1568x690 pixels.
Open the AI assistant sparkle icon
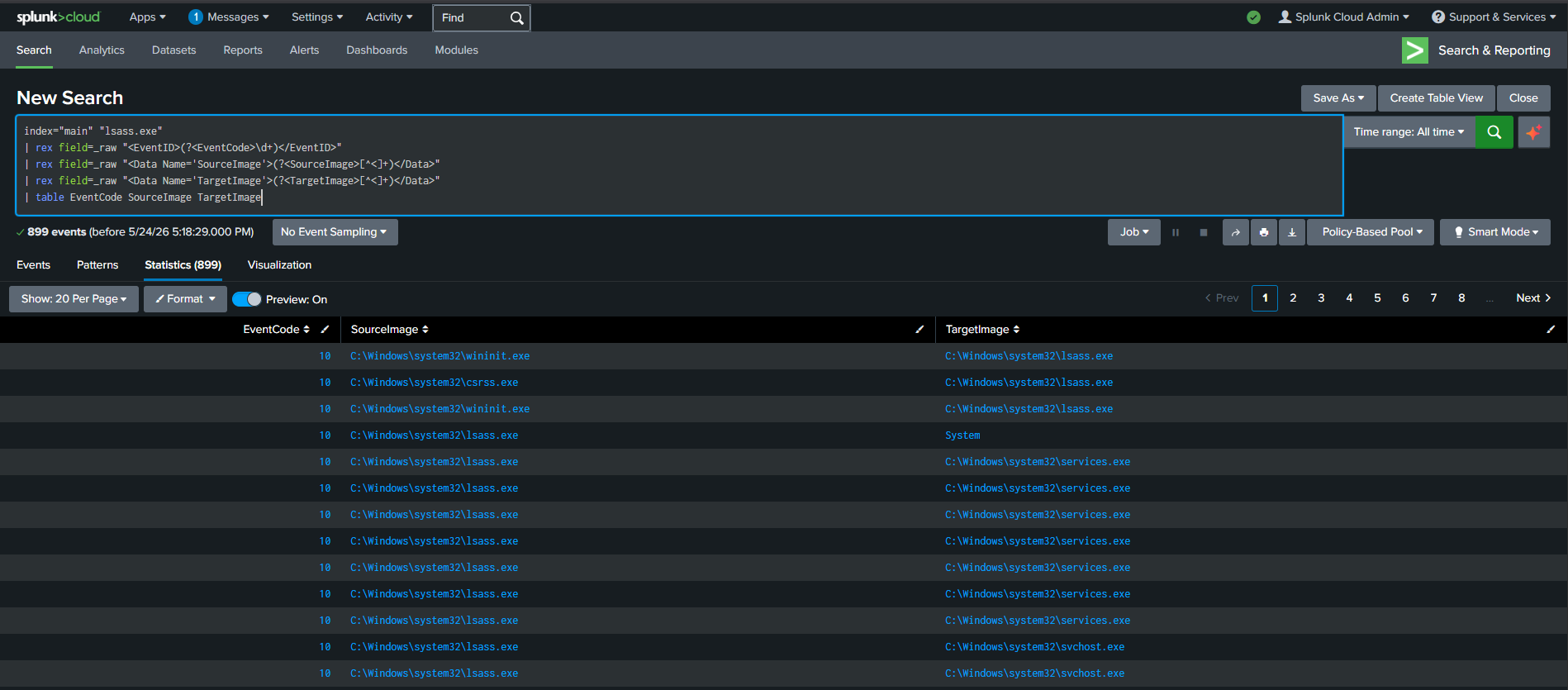pos(1534,132)
